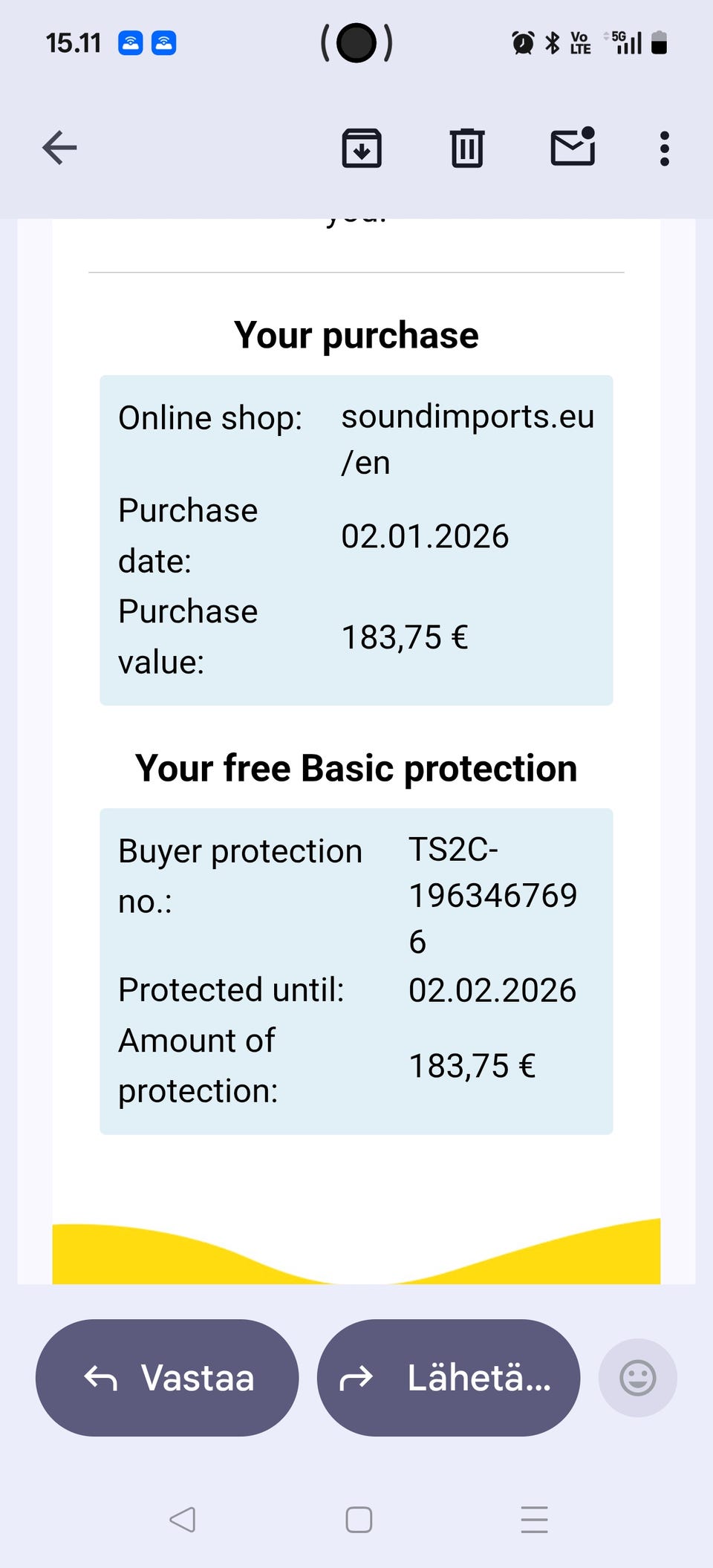Tap the Your purchase heading
Viewport: 713px width, 1568px height.
[x=356, y=335]
